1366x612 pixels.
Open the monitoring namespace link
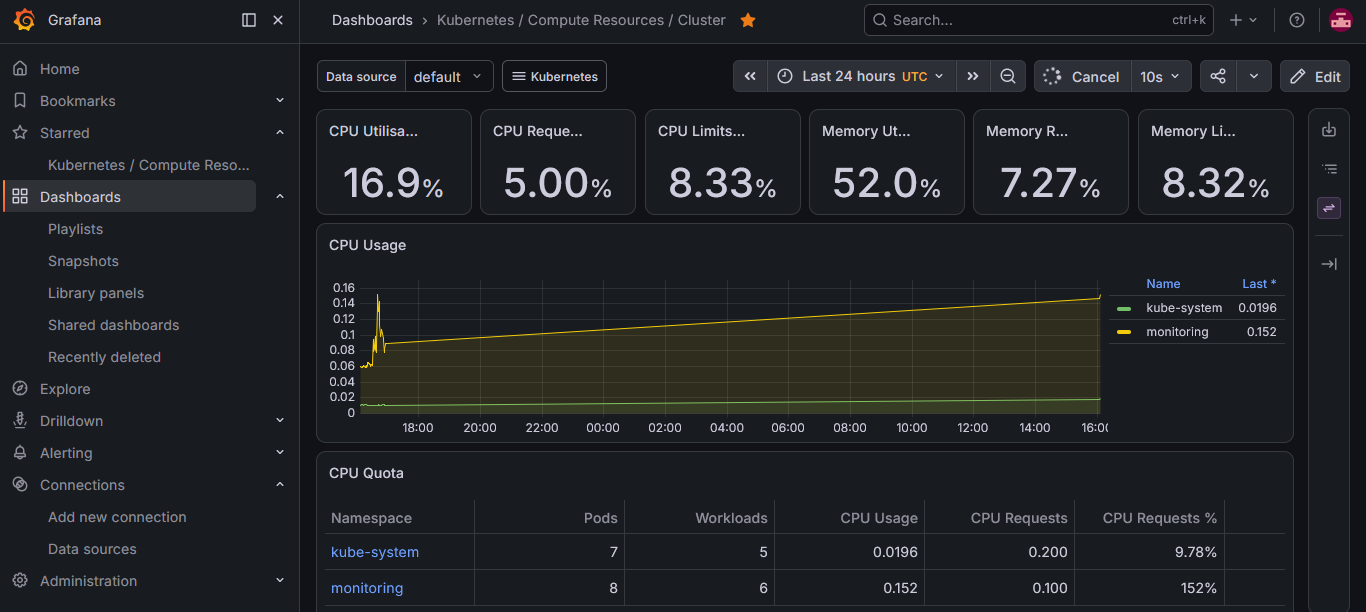tap(367, 588)
